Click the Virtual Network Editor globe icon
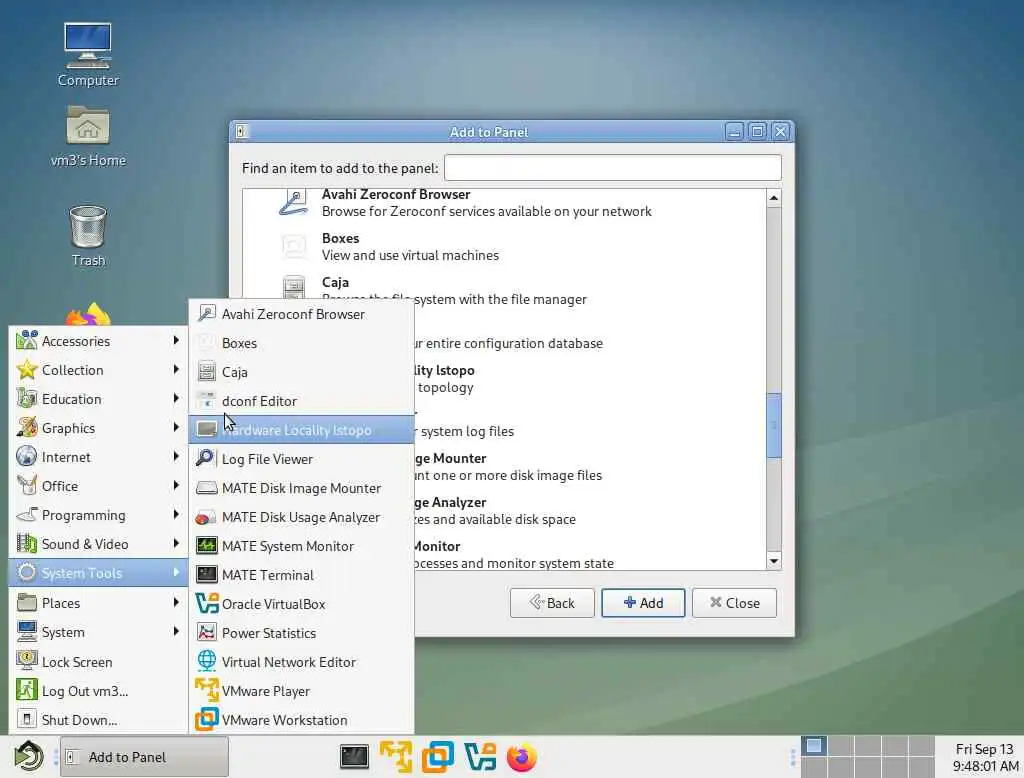1024x778 pixels. [x=206, y=661]
